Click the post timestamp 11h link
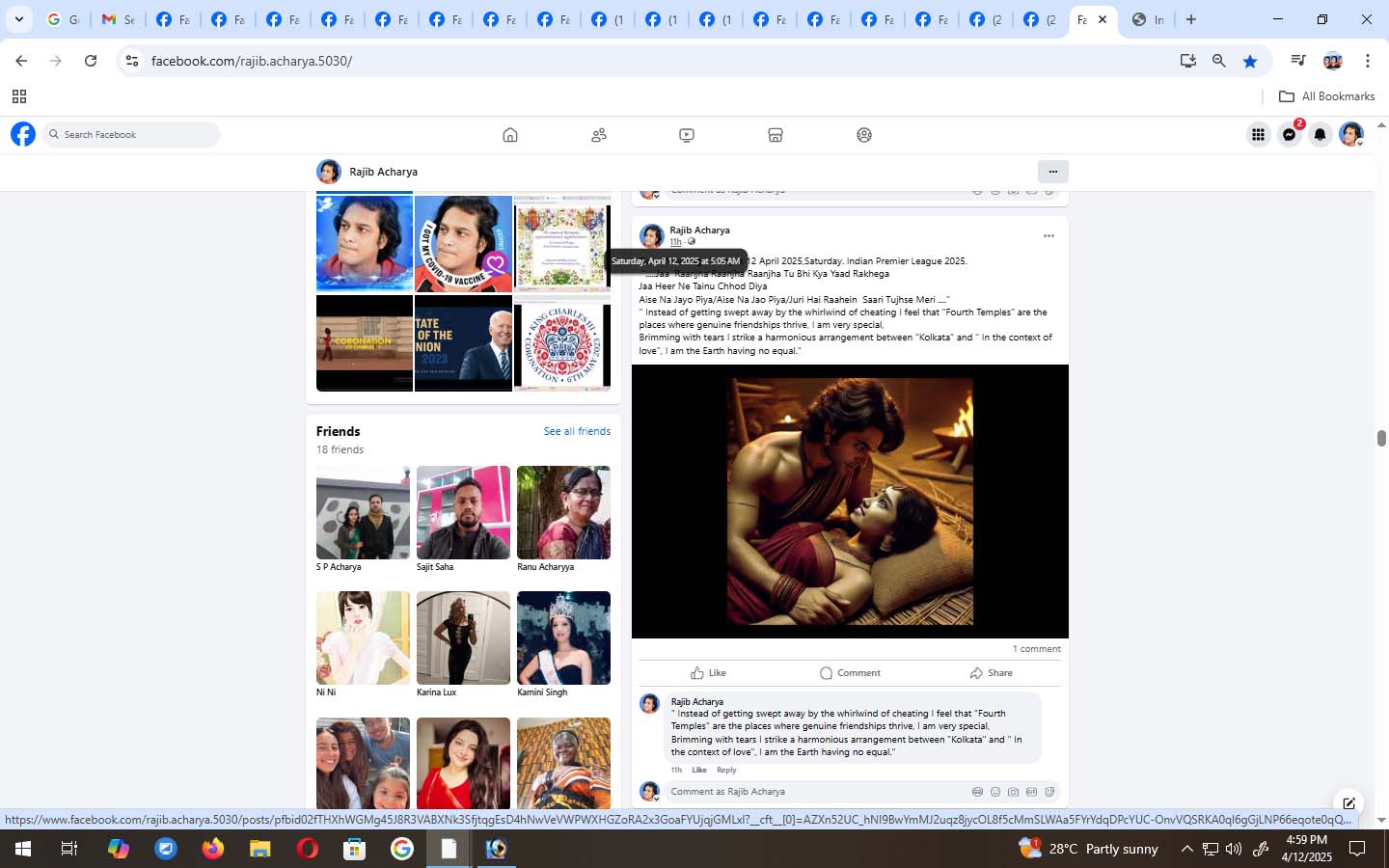The width and height of the screenshot is (1389, 868). [x=675, y=242]
